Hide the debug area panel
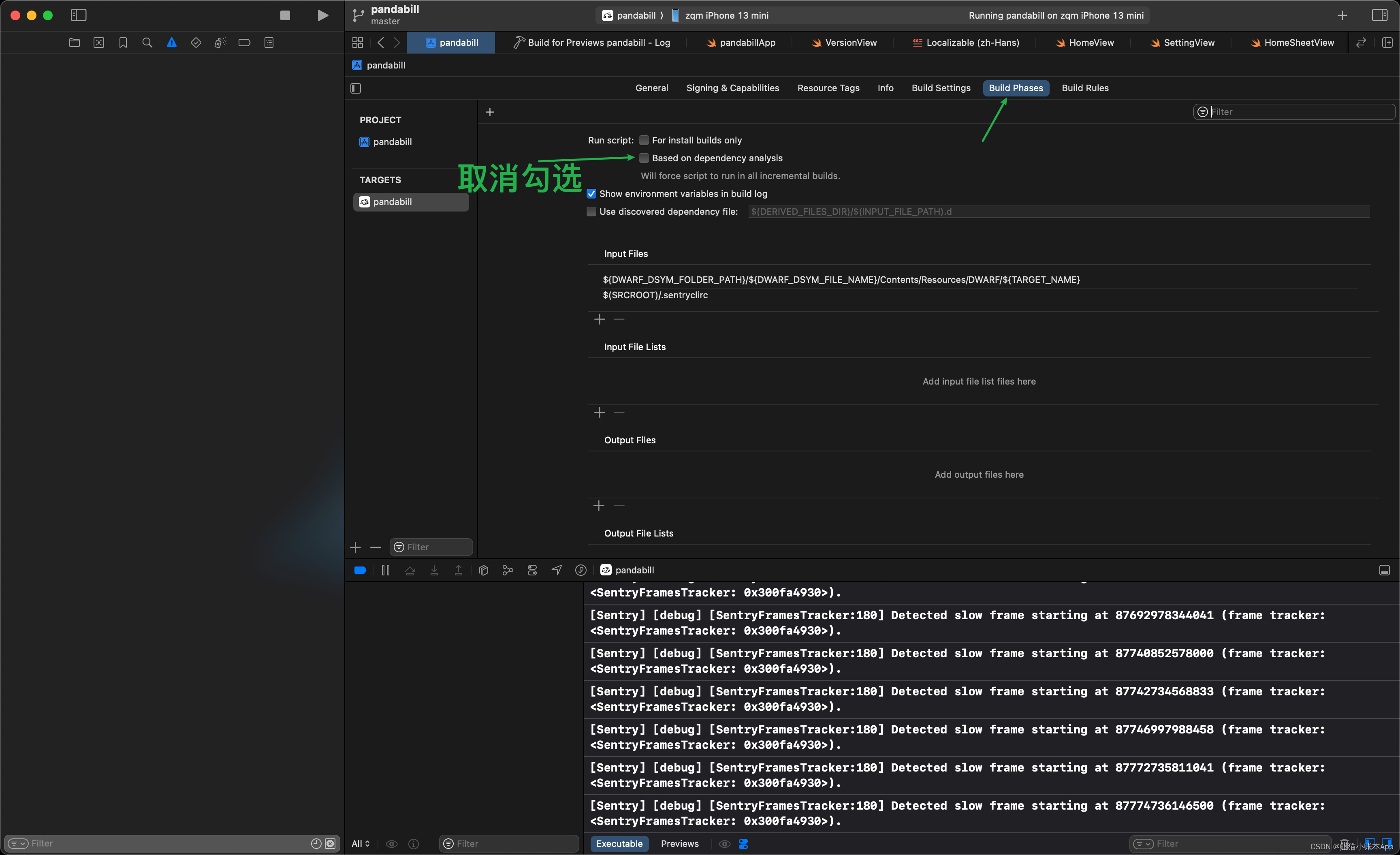The width and height of the screenshot is (1400, 855). [x=1385, y=570]
